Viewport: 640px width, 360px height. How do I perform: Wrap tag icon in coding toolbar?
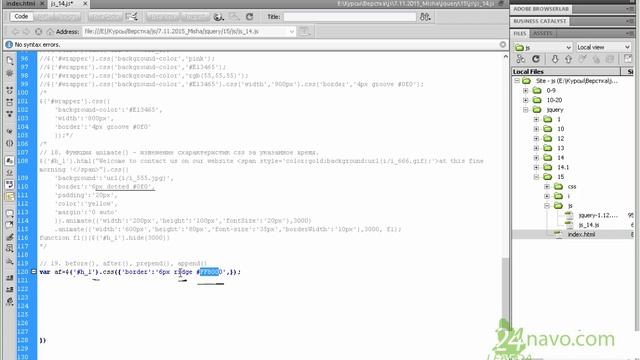point(10,237)
